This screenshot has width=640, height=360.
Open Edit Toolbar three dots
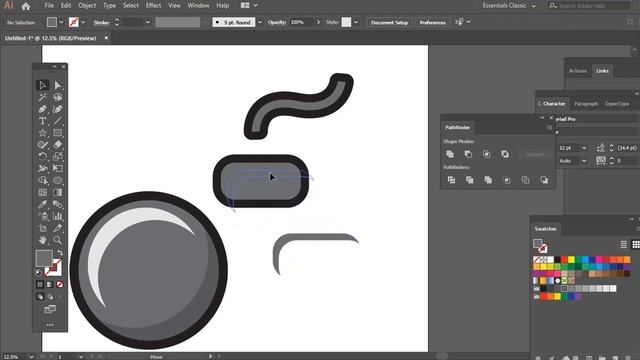tap(50, 325)
